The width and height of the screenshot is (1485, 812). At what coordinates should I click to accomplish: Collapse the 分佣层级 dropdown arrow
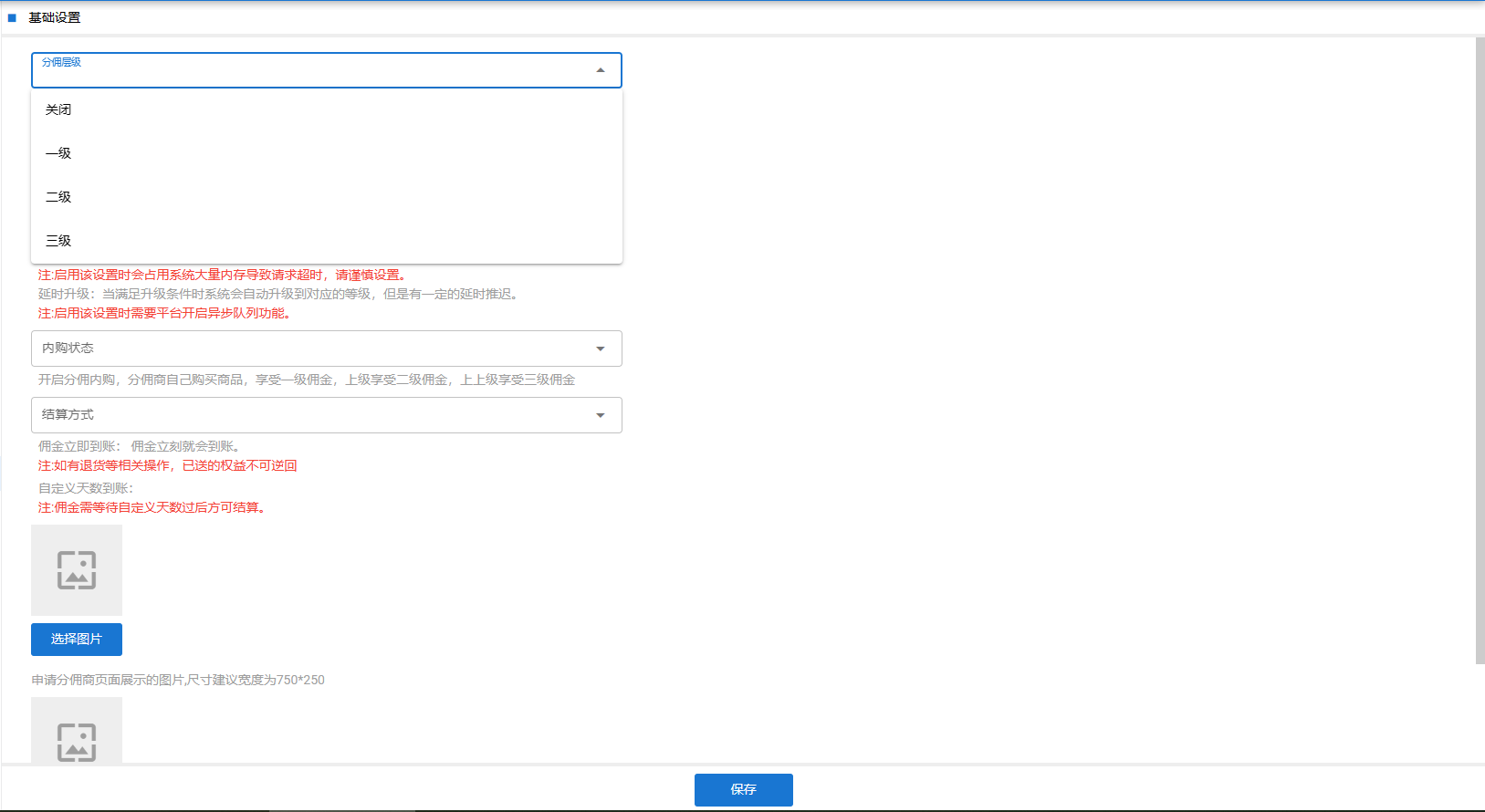[601, 70]
